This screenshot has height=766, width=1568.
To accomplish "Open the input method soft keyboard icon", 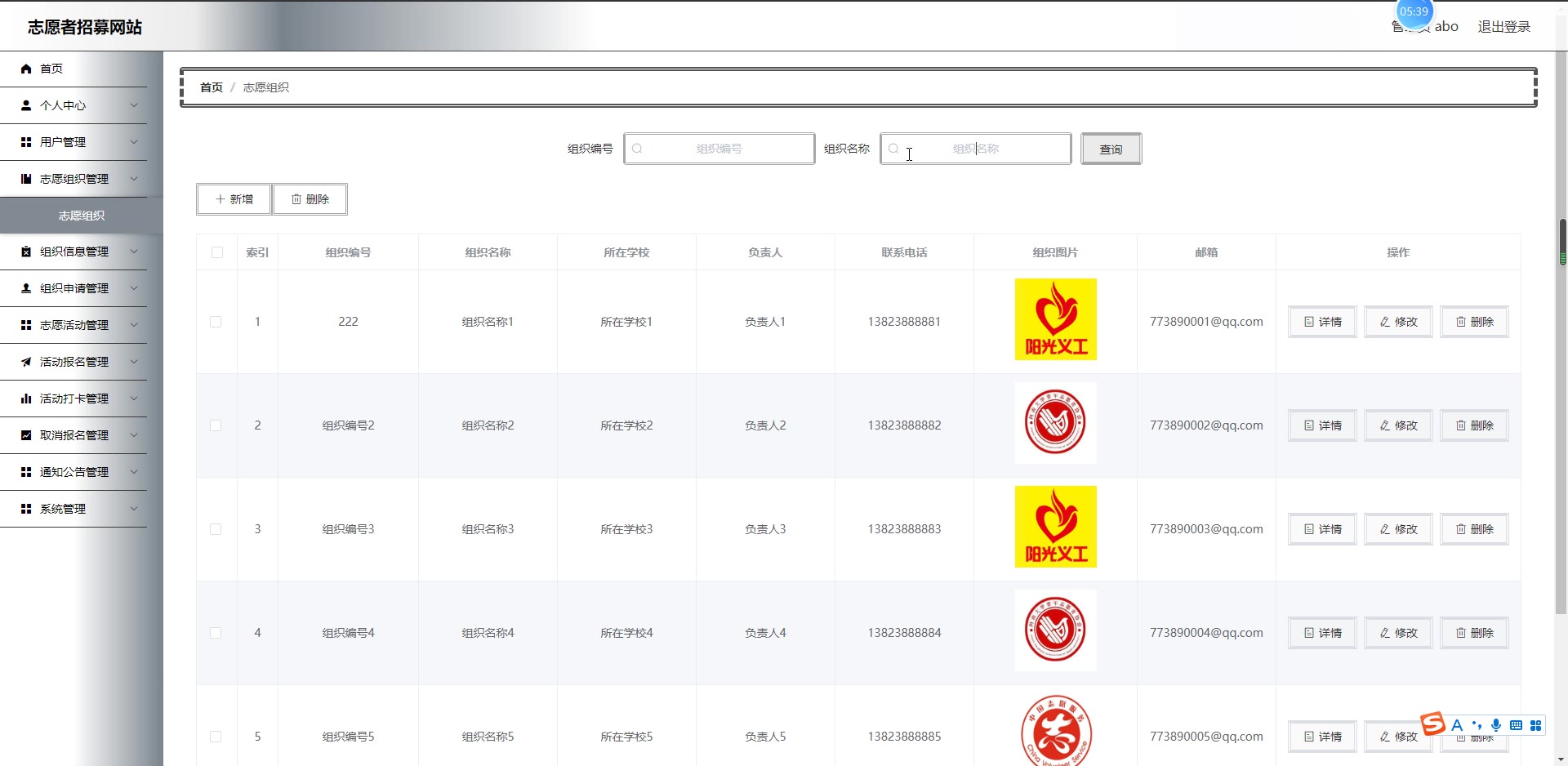I will coord(1516,725).
